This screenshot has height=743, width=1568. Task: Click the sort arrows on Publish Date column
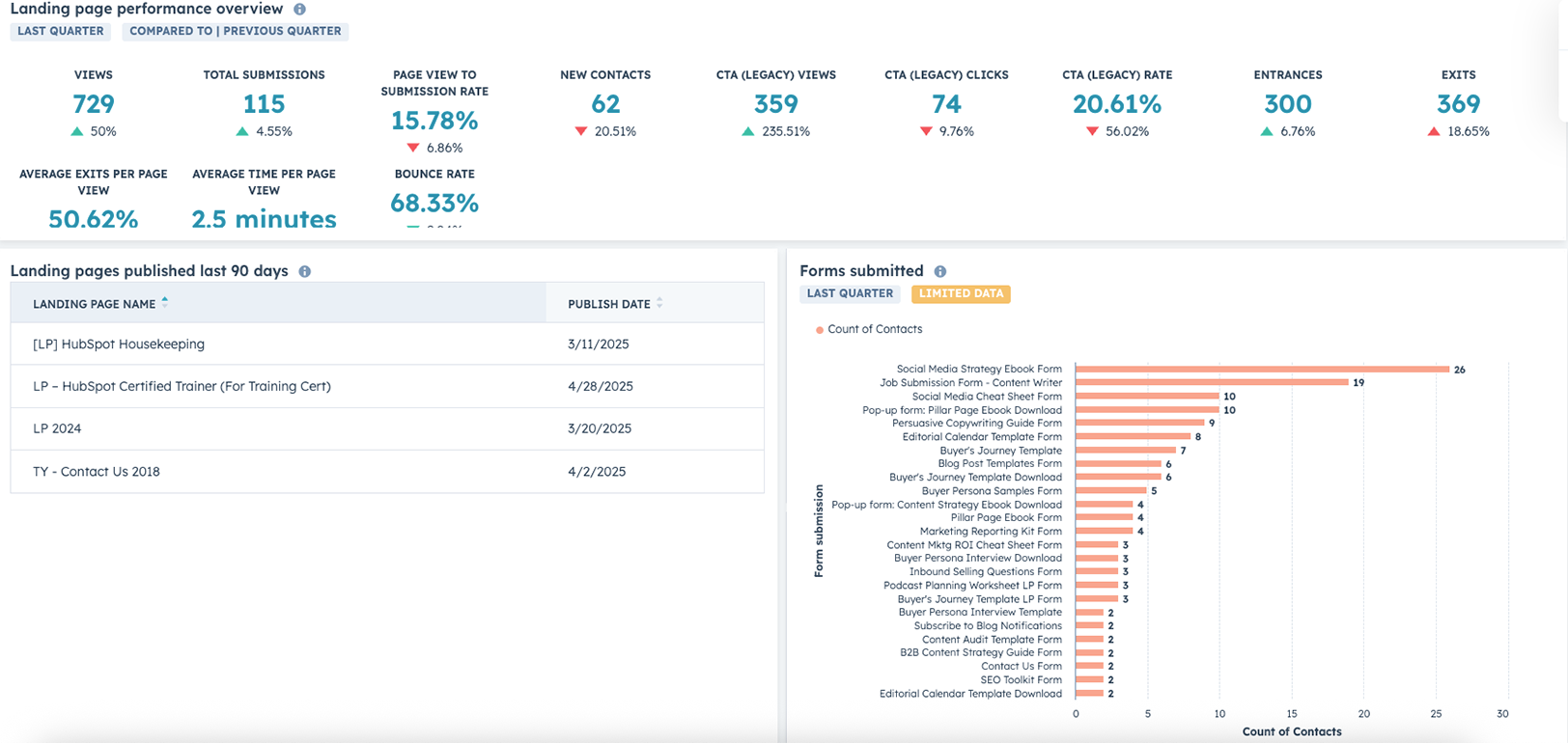pyautogui.click(x=659, y=303)
